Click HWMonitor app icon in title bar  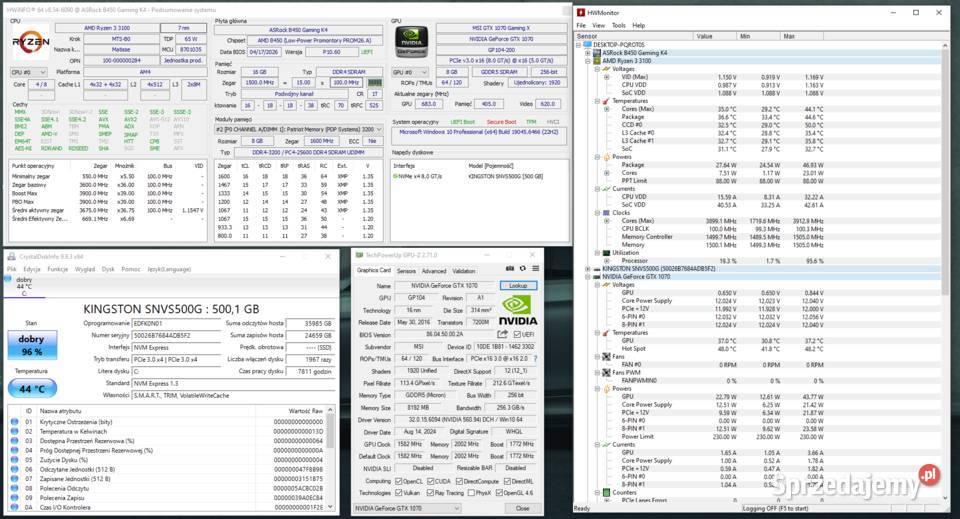[581, 12]
